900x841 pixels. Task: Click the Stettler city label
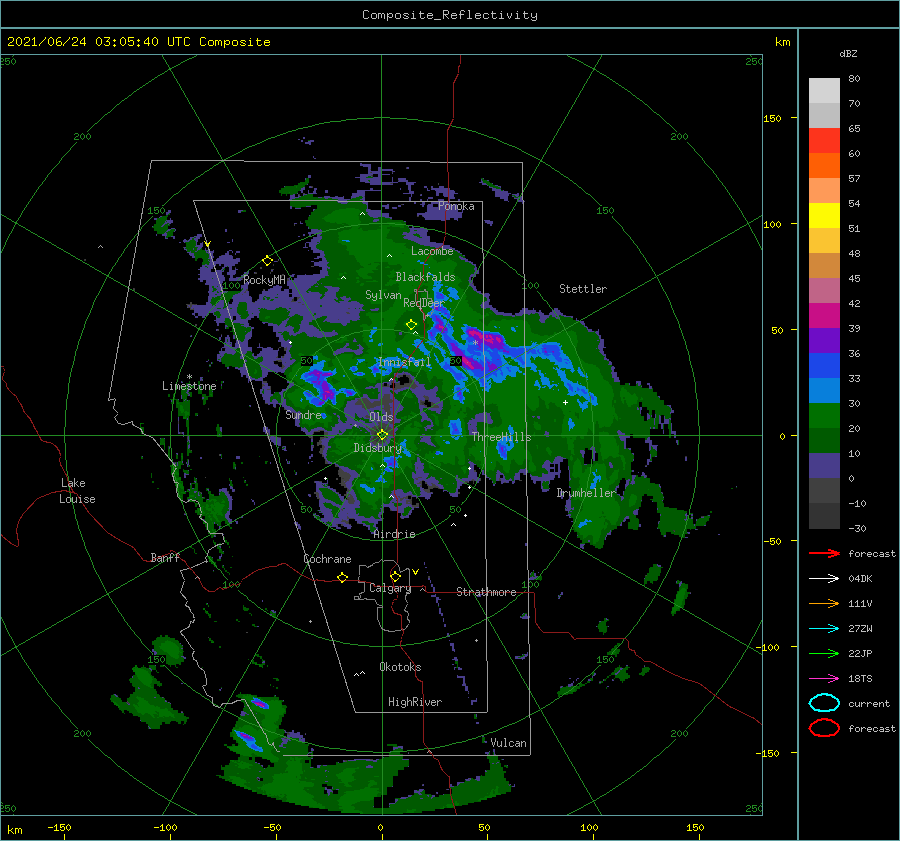tap(583, 289)
